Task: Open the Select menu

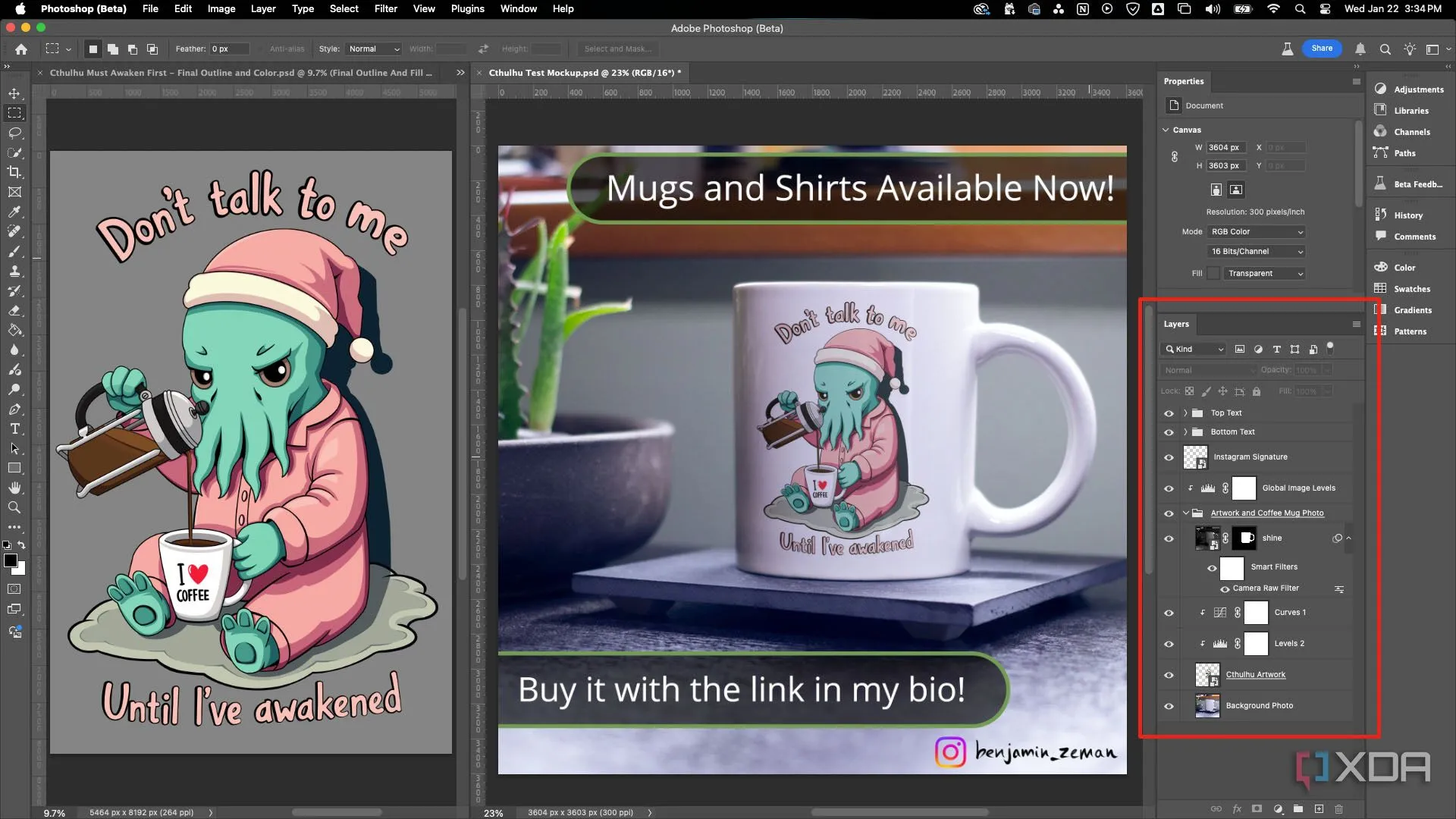Action: click(x=344, y=8)
